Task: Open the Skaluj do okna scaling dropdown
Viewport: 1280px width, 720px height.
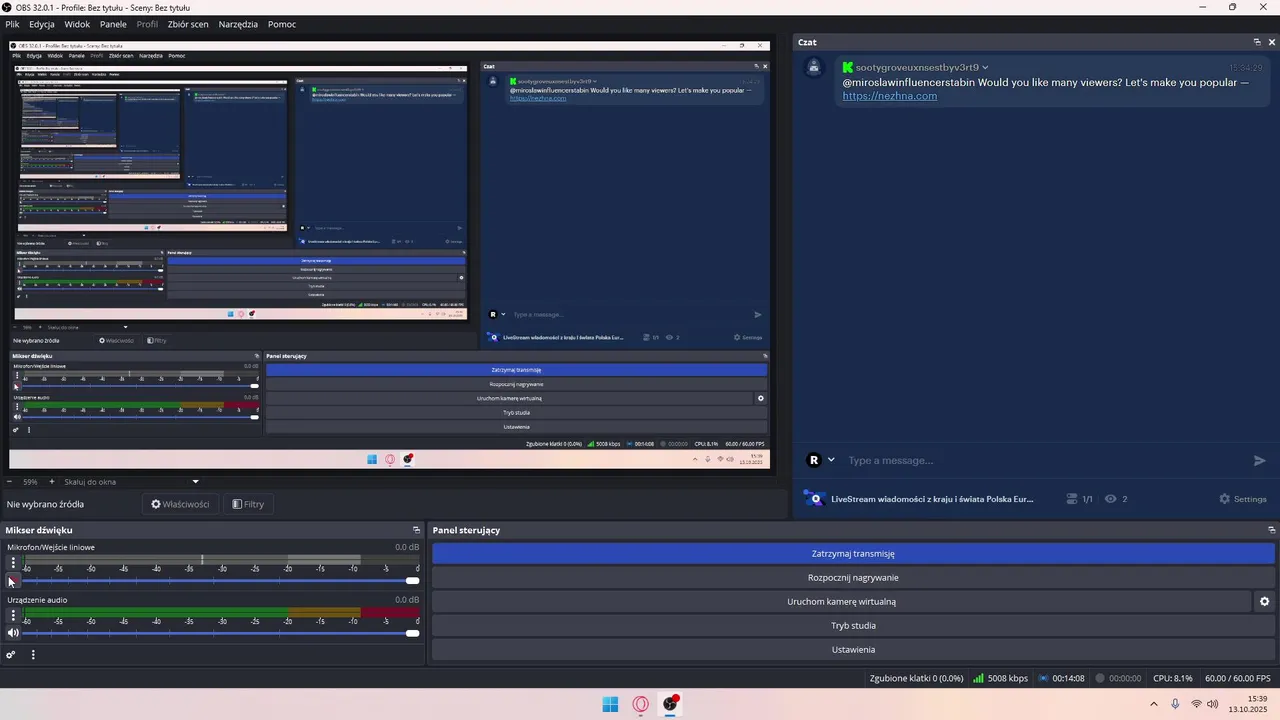Action: (x=132, y=482)
